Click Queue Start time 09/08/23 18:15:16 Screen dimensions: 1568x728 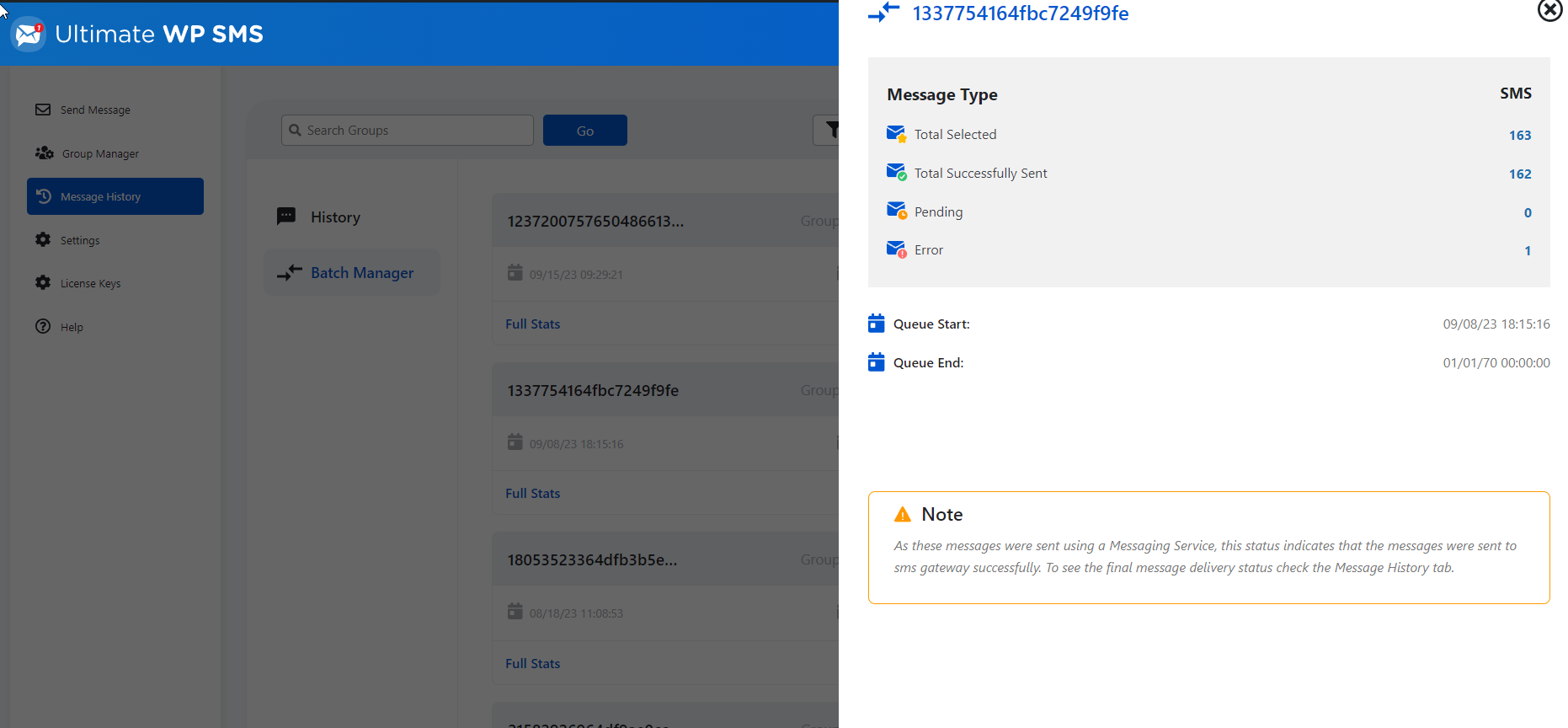(1496, 324)
